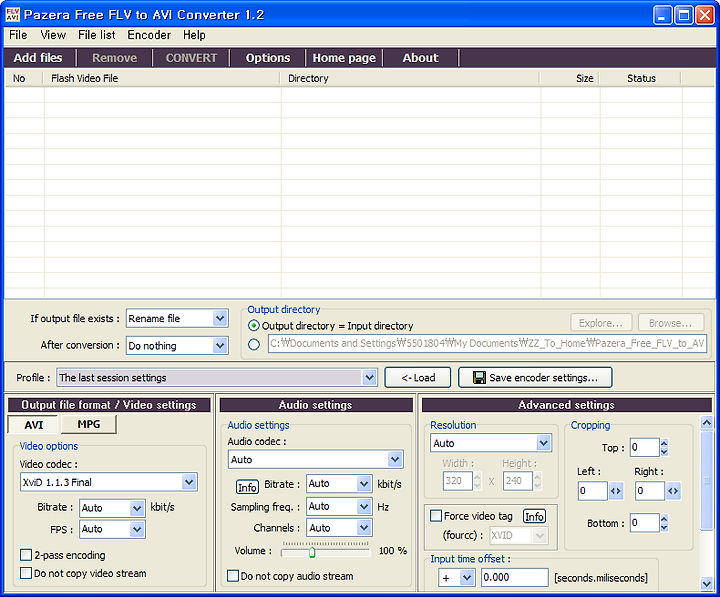The width and height of the screenshot is (720, 597).
Task: Open the Video codec dropdown
Action: [x=189, y=482]
